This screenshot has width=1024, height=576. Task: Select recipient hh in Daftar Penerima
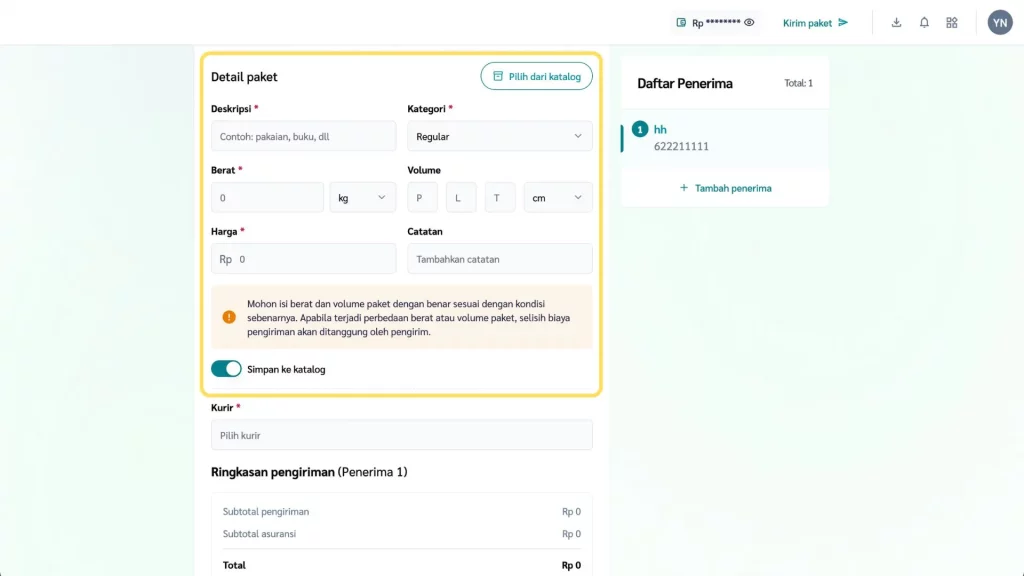point(724,138)
